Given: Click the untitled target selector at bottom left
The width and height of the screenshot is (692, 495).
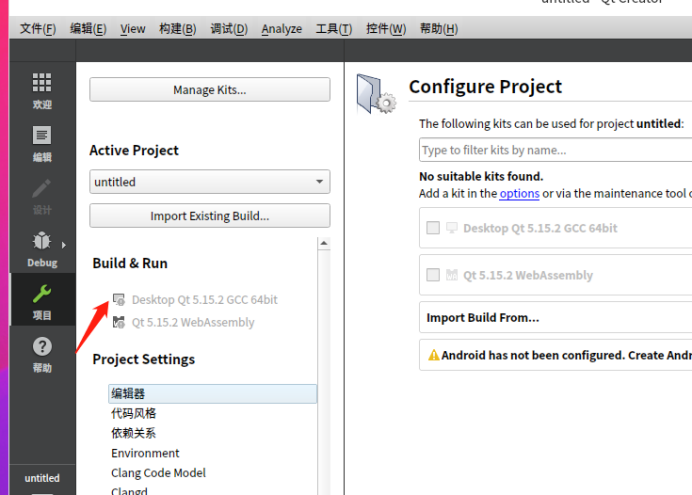Looking at the screenshot, I should click(x=42, y=479).
